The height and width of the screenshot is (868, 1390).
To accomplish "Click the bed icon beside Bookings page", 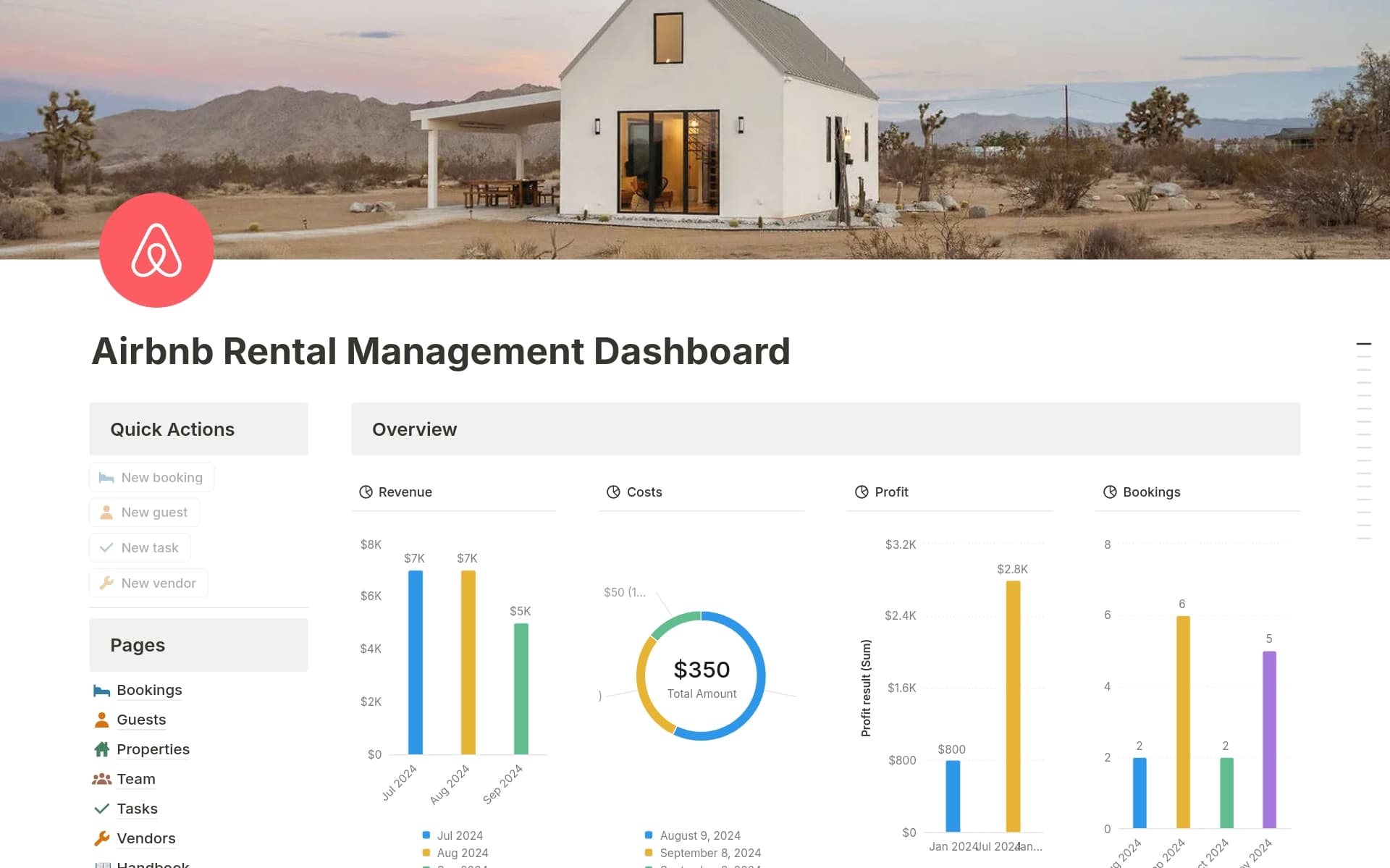I will click(x=101, y=691).
